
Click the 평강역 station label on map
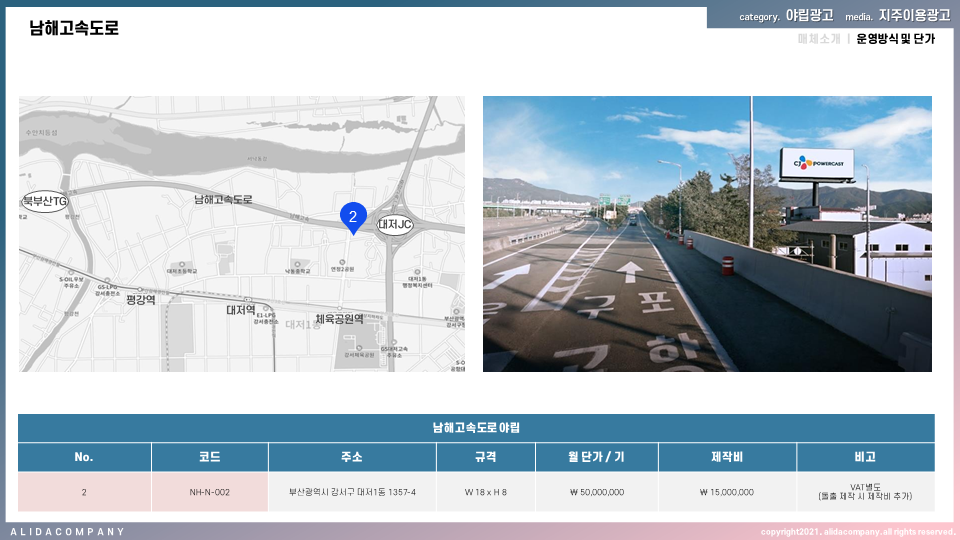click(x=139, y=299)
